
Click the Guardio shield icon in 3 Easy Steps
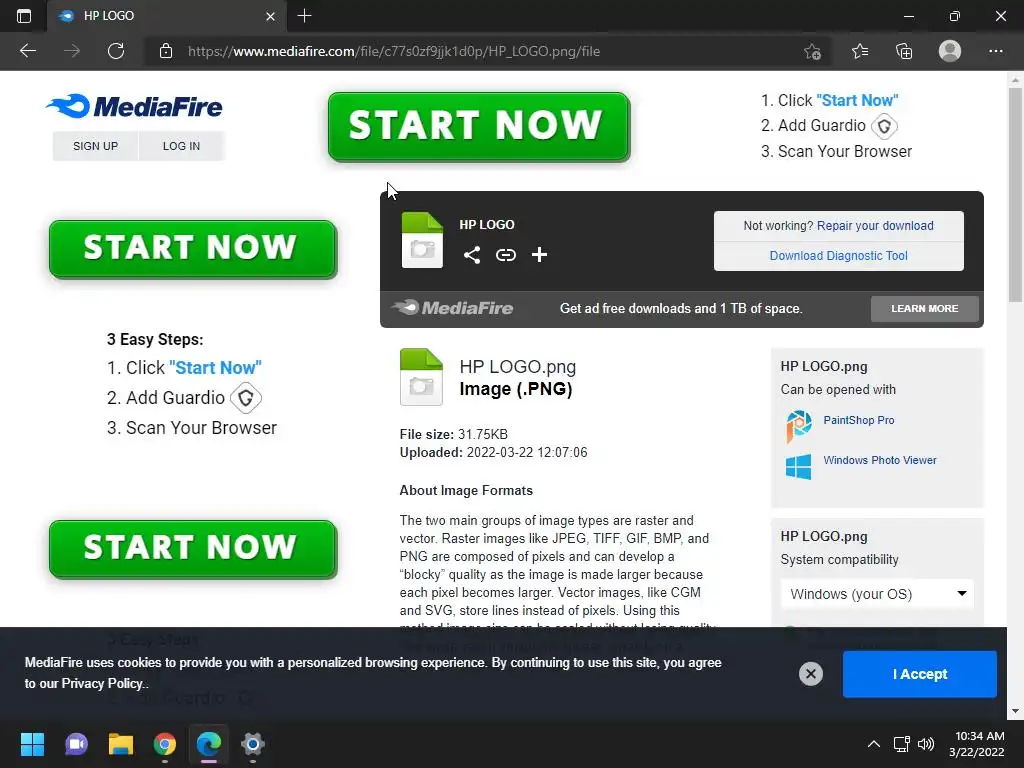(246, 398)
